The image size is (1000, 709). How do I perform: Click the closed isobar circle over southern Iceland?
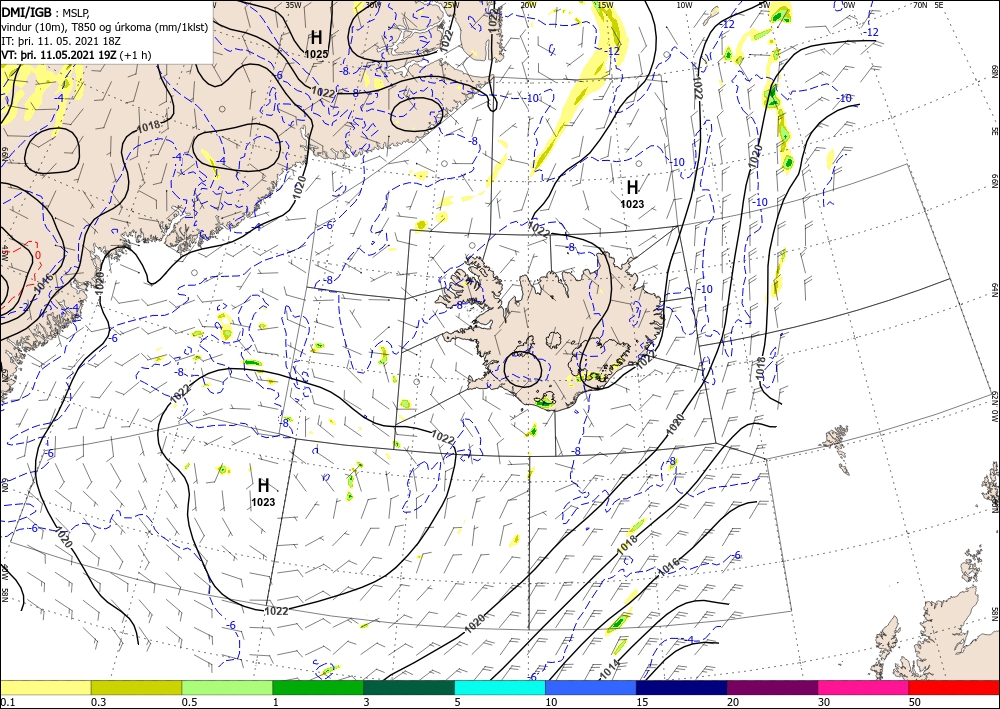(522, 369)
